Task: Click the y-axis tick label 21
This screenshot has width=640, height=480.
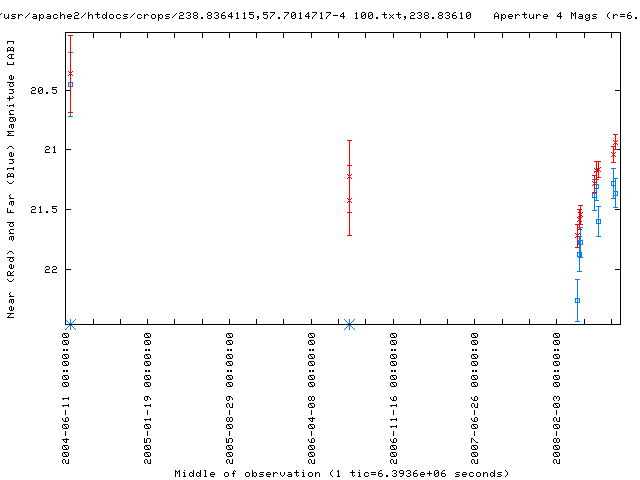Action: tap(51, 150)
